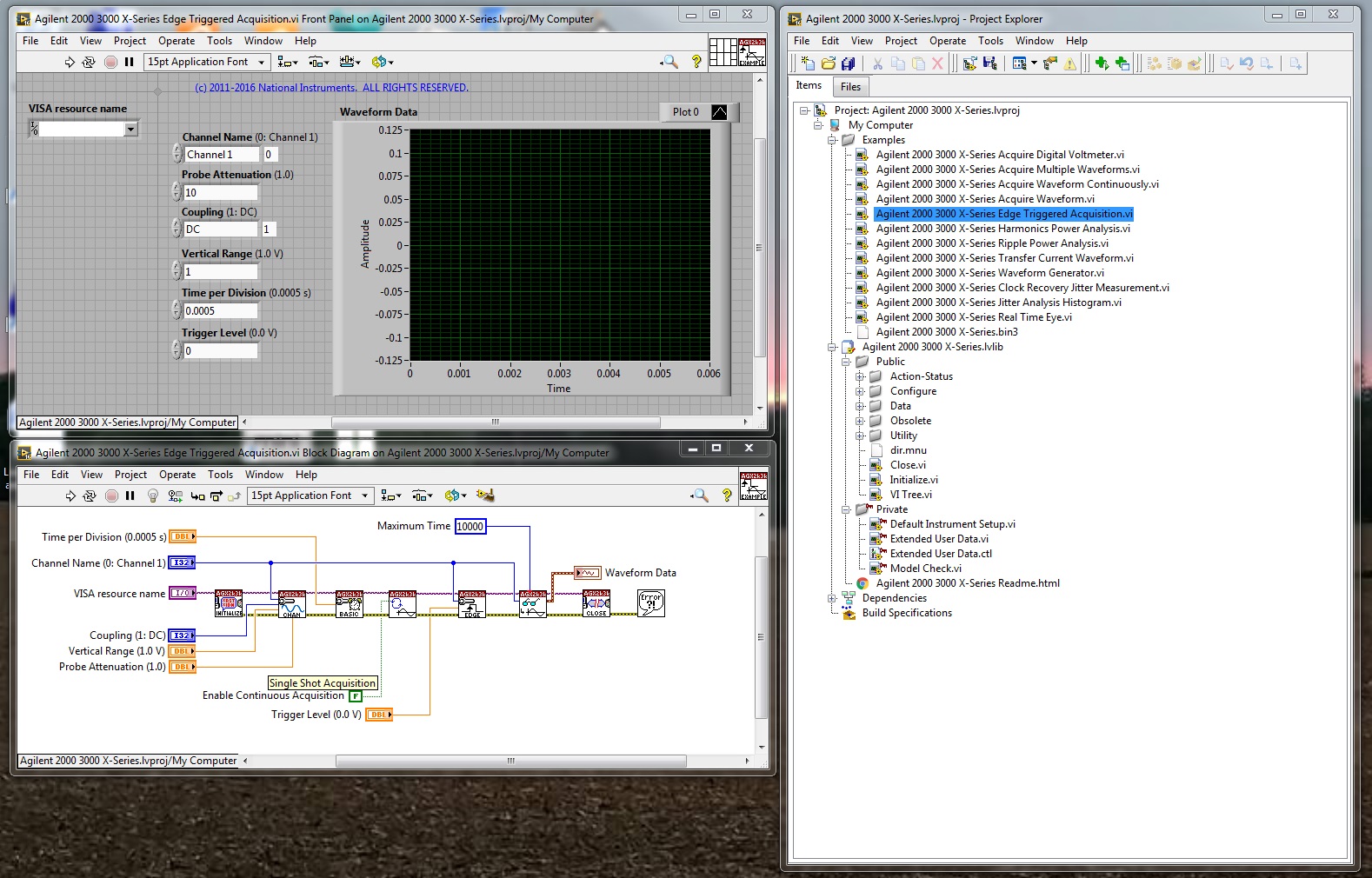Image resolution: width=1372 pixels, height=878 pixels.
Task: Click the EDGE trigger VI node
Action: [x=472, y=603]
